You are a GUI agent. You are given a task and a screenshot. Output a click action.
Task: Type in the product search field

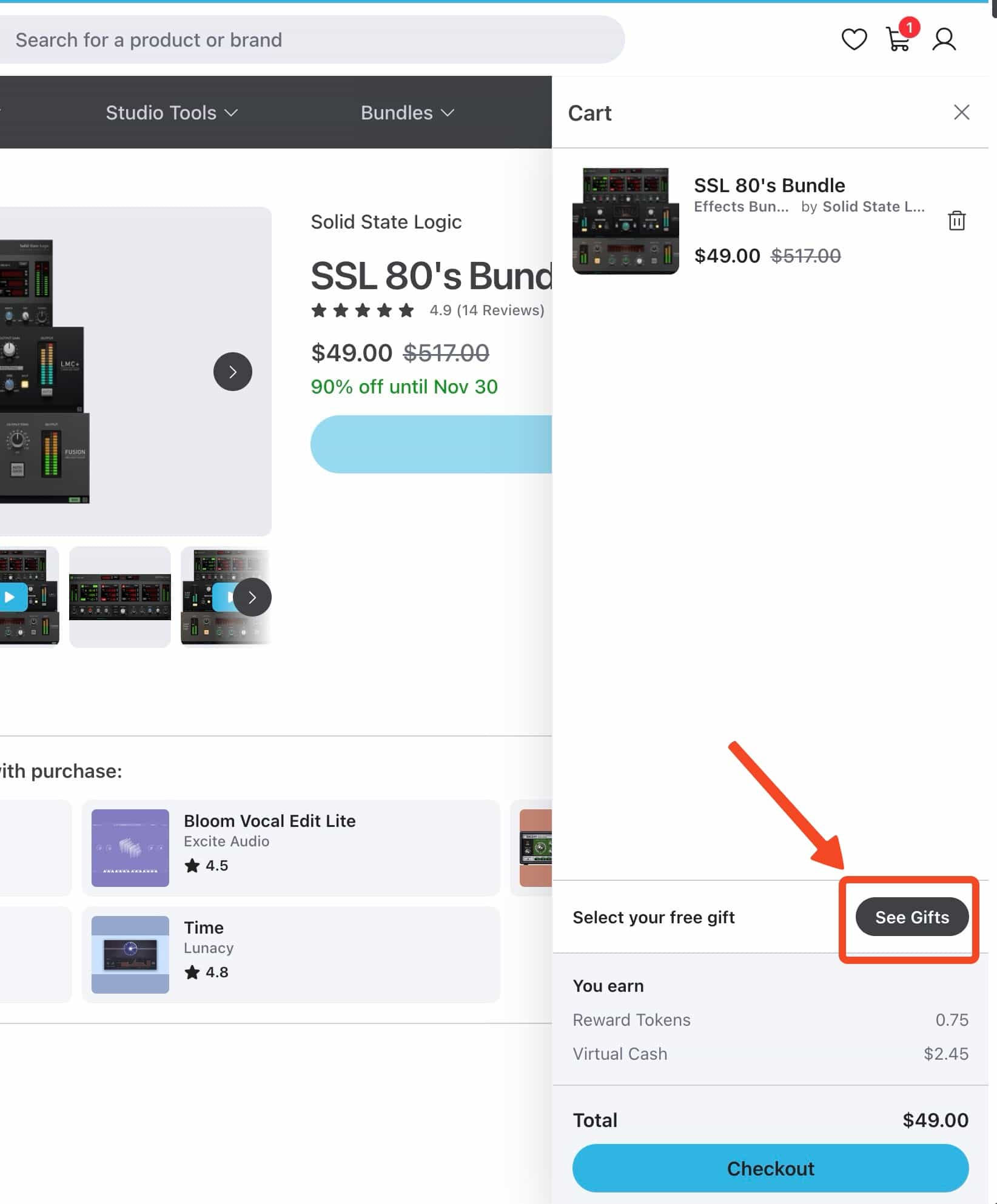click(303, 40)
